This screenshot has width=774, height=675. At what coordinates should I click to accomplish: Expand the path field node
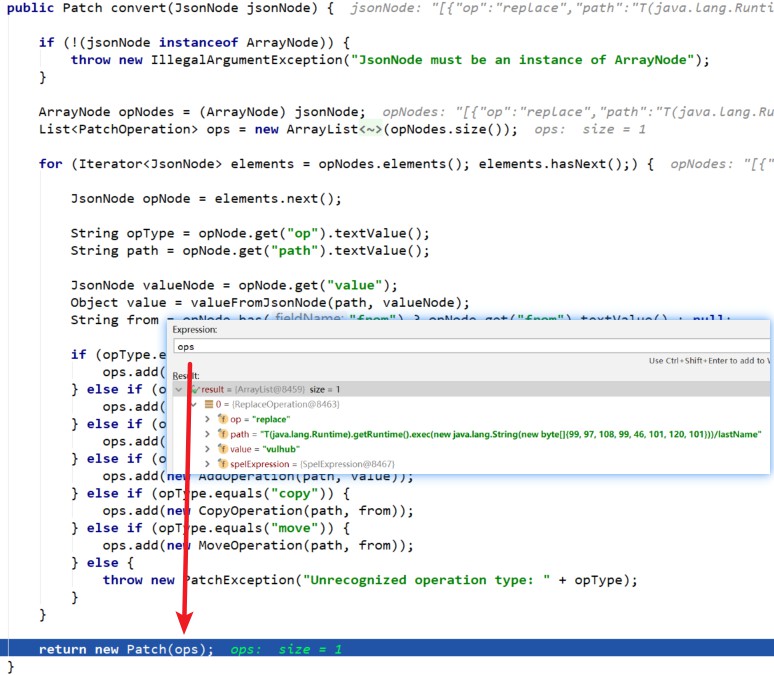coord(207,434)
